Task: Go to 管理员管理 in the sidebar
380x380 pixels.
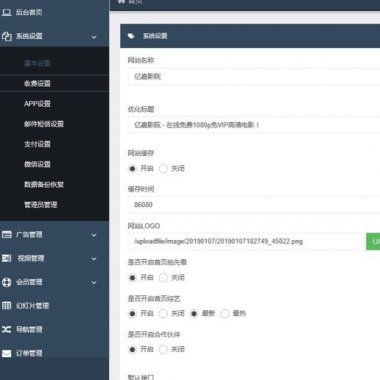Action: [41, 205]
